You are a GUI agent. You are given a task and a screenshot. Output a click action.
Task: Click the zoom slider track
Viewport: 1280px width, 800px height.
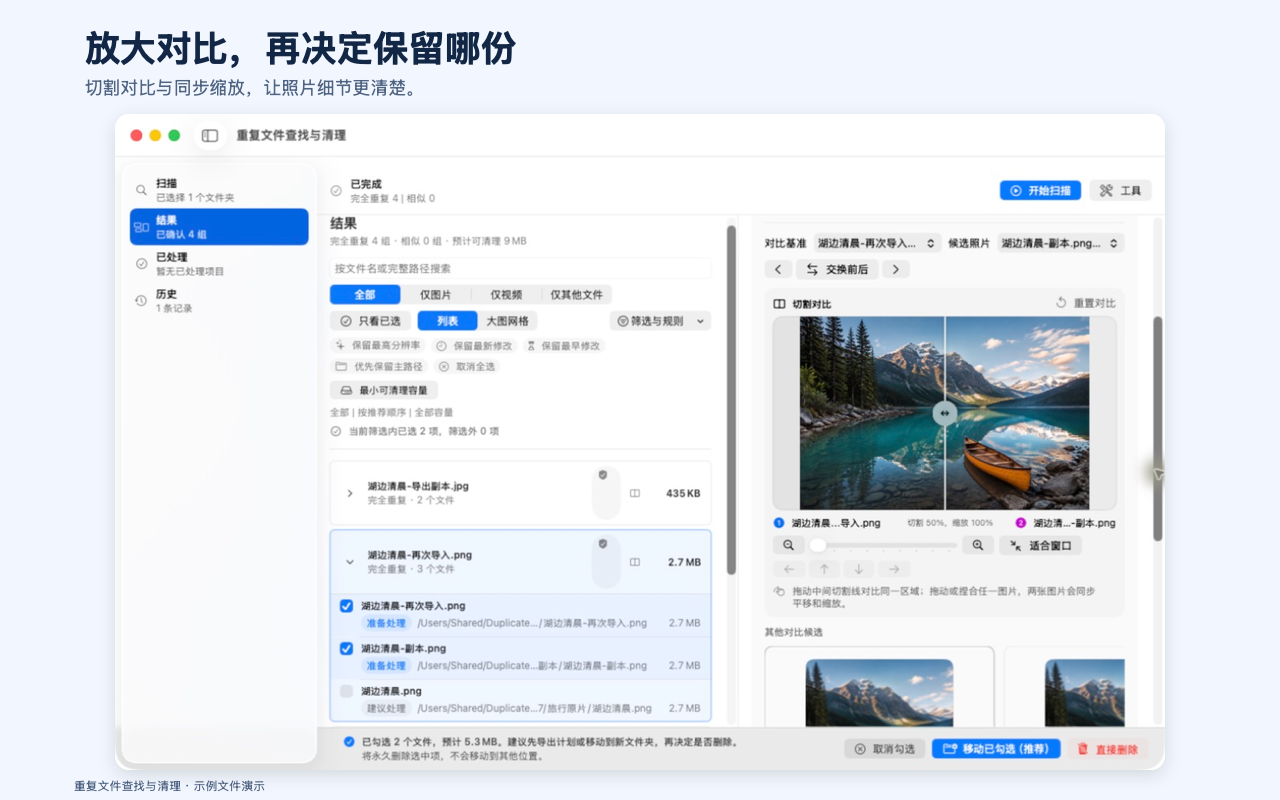coord(883,545)
